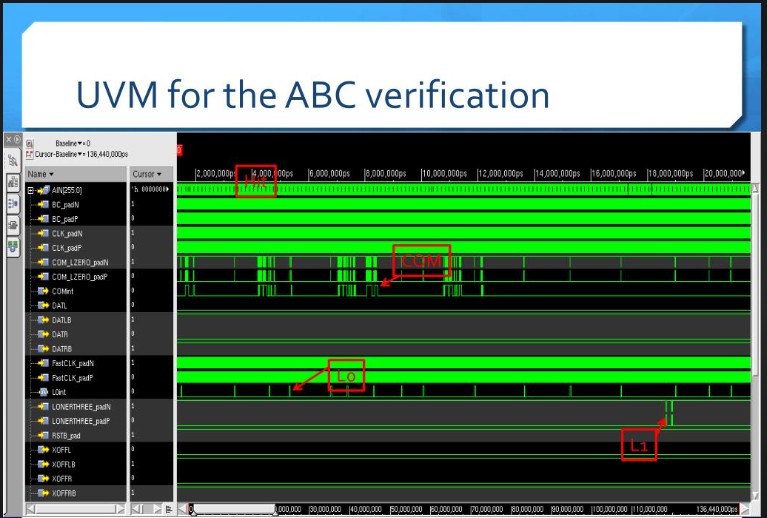Select the FastCLK_padN signal
This screenshot has width=767, height=518.
point(72,363)
